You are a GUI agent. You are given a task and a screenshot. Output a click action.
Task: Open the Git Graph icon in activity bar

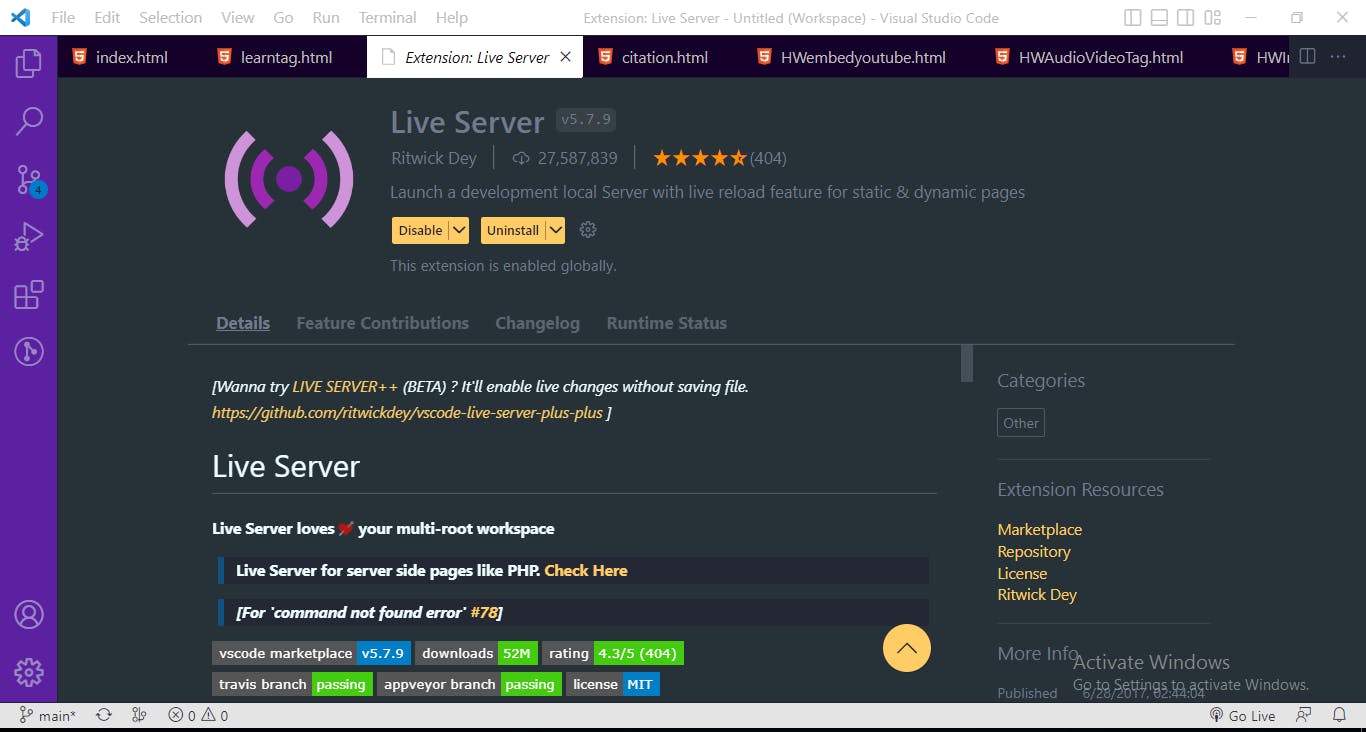28,352
